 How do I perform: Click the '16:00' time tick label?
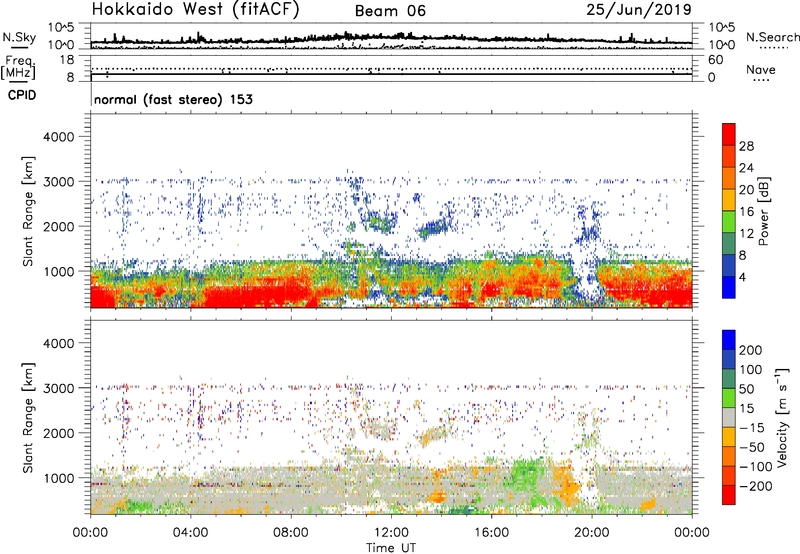491,533
